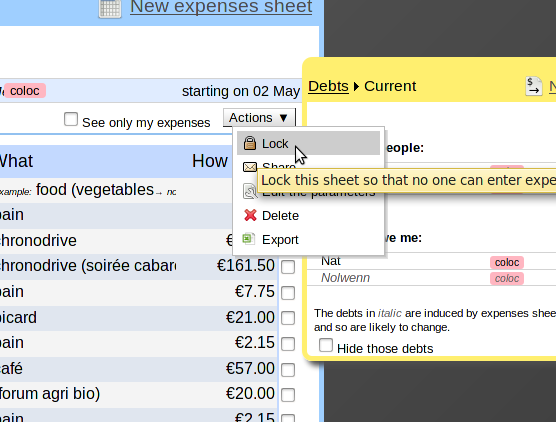Check the box for the €57.00 café expense
This screenshot has height=422, width=556.
288,370
